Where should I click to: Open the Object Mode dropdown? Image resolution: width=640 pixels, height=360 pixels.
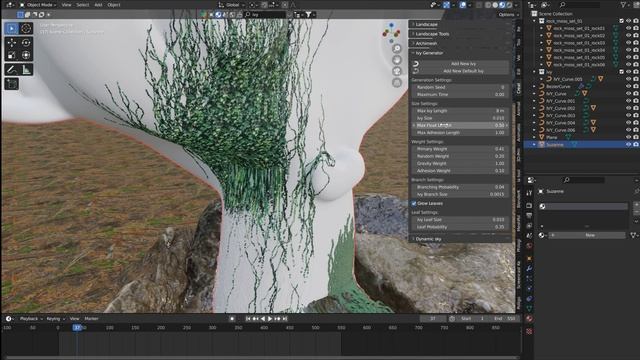(x=38, y=5)
